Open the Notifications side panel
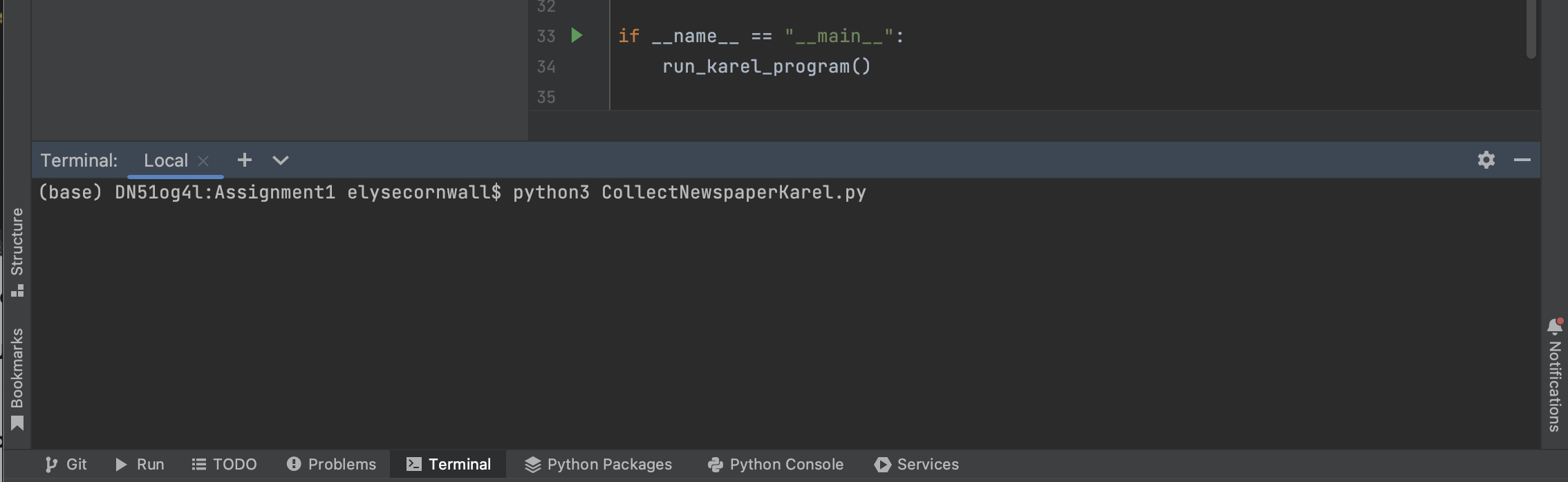 [x=1554, y=375]
